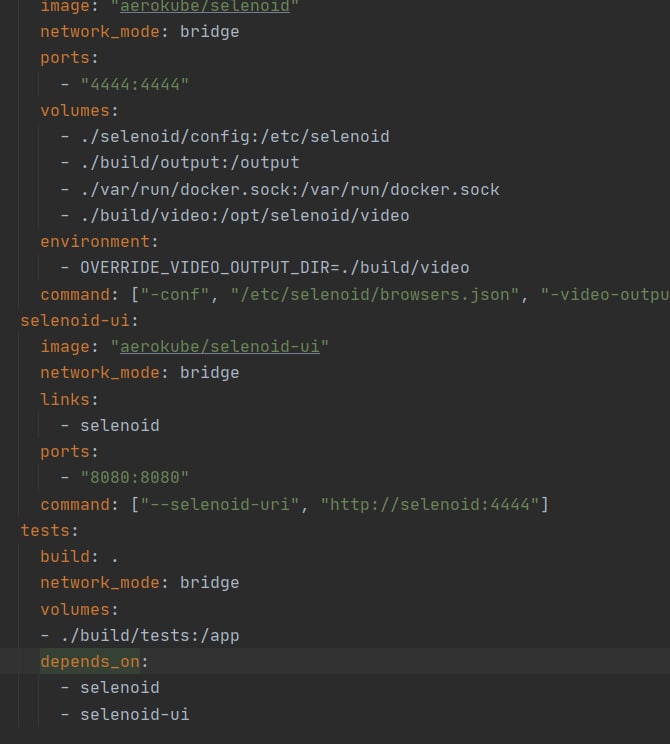Click selenoid entry under depends_on
Image resolution: width=670 pixels, height=744 pixels.
120,688
